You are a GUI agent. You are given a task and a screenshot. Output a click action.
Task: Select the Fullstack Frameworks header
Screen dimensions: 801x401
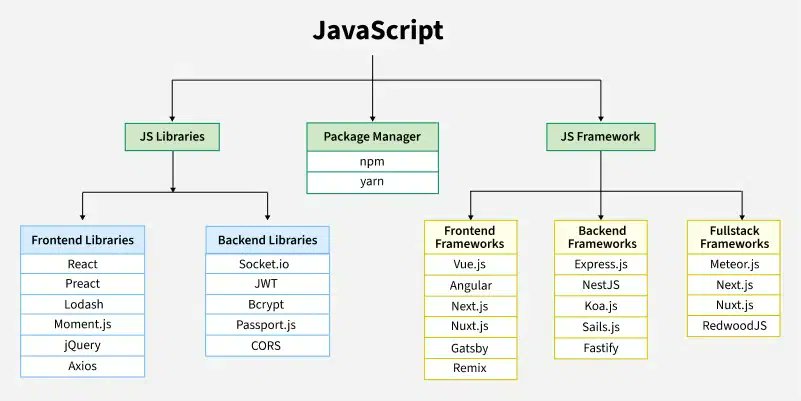(x=734, y=238)
